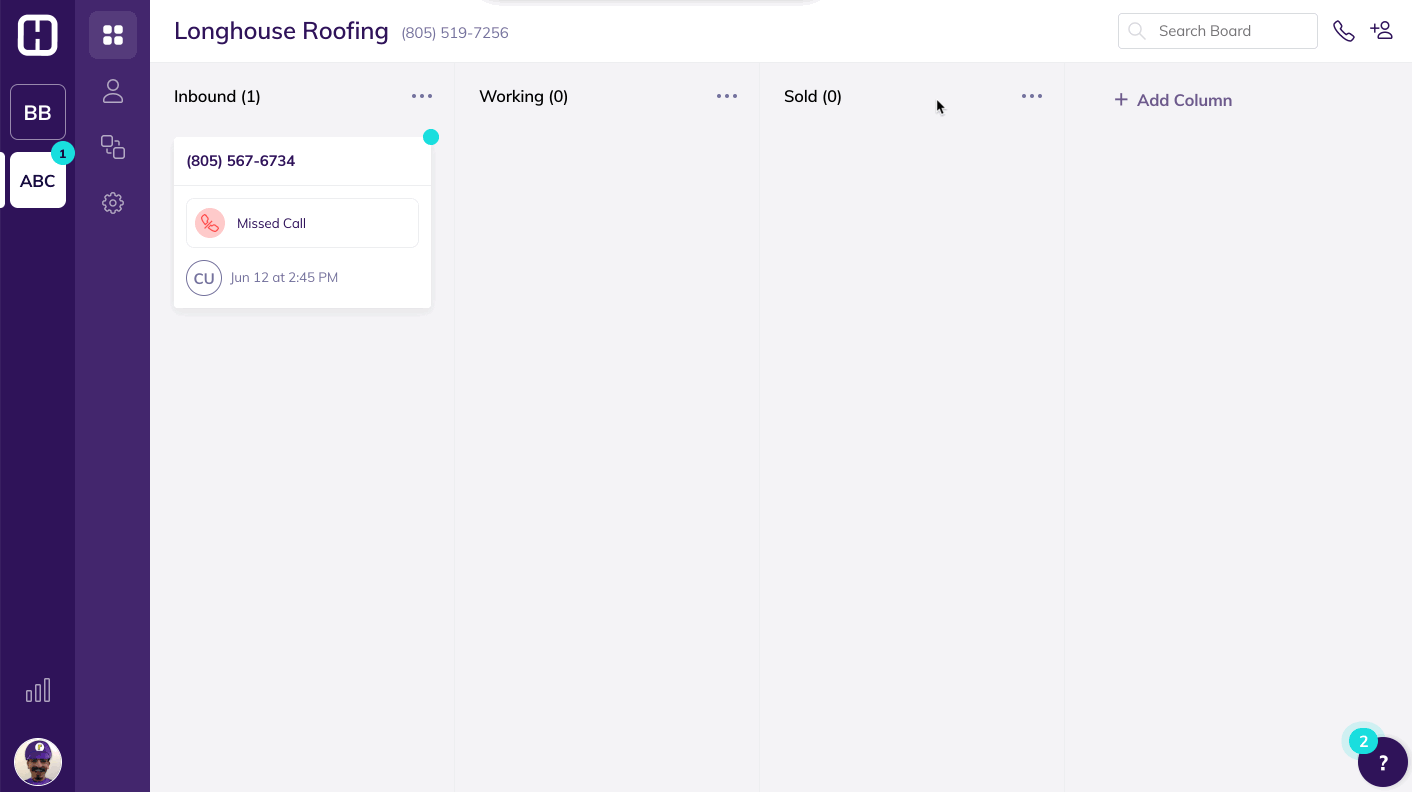Expand the Inbound column options menu
This screenshot has height=792, width=1412.
coord(422,96)
